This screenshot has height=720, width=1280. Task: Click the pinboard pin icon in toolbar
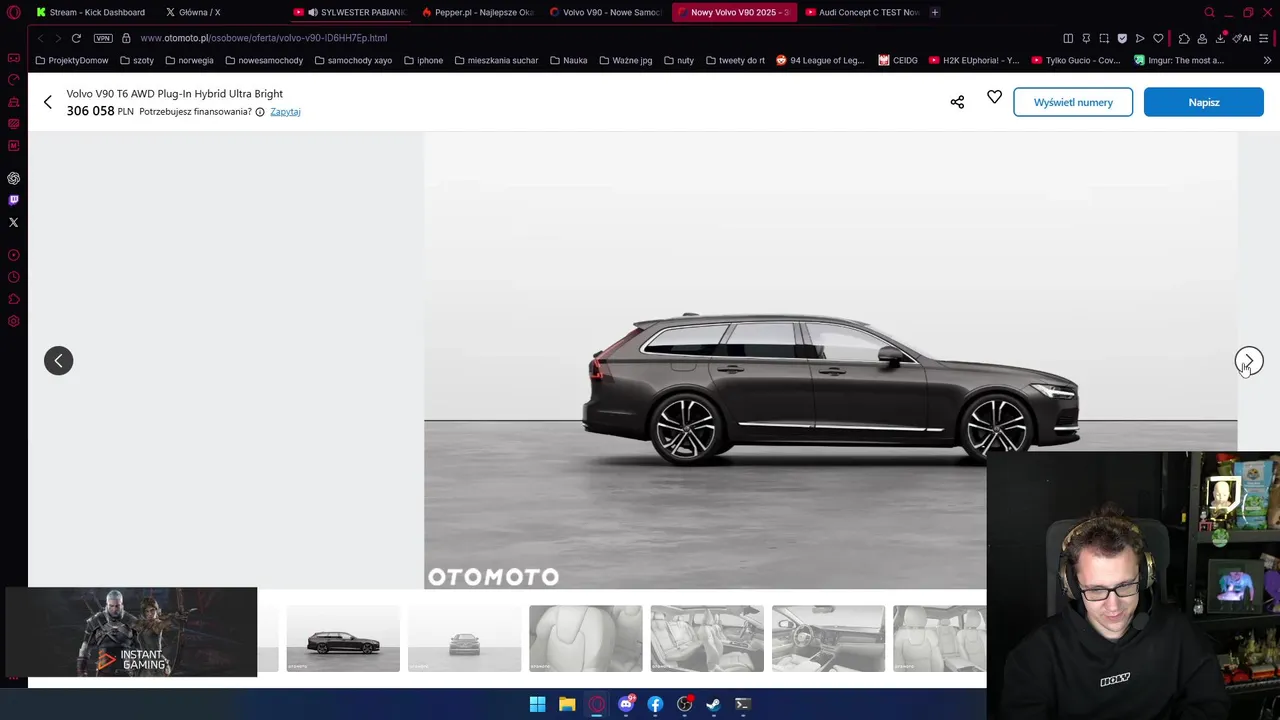point(1086,38)
